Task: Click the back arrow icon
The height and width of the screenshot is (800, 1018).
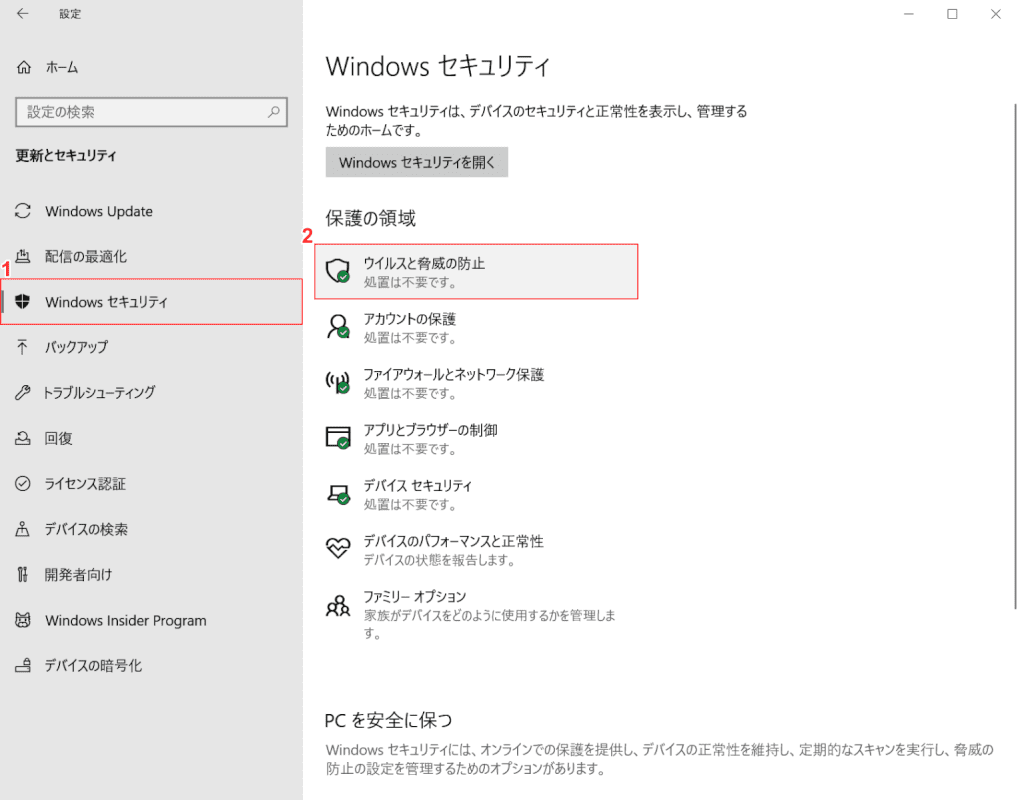Action: point(23,14)
